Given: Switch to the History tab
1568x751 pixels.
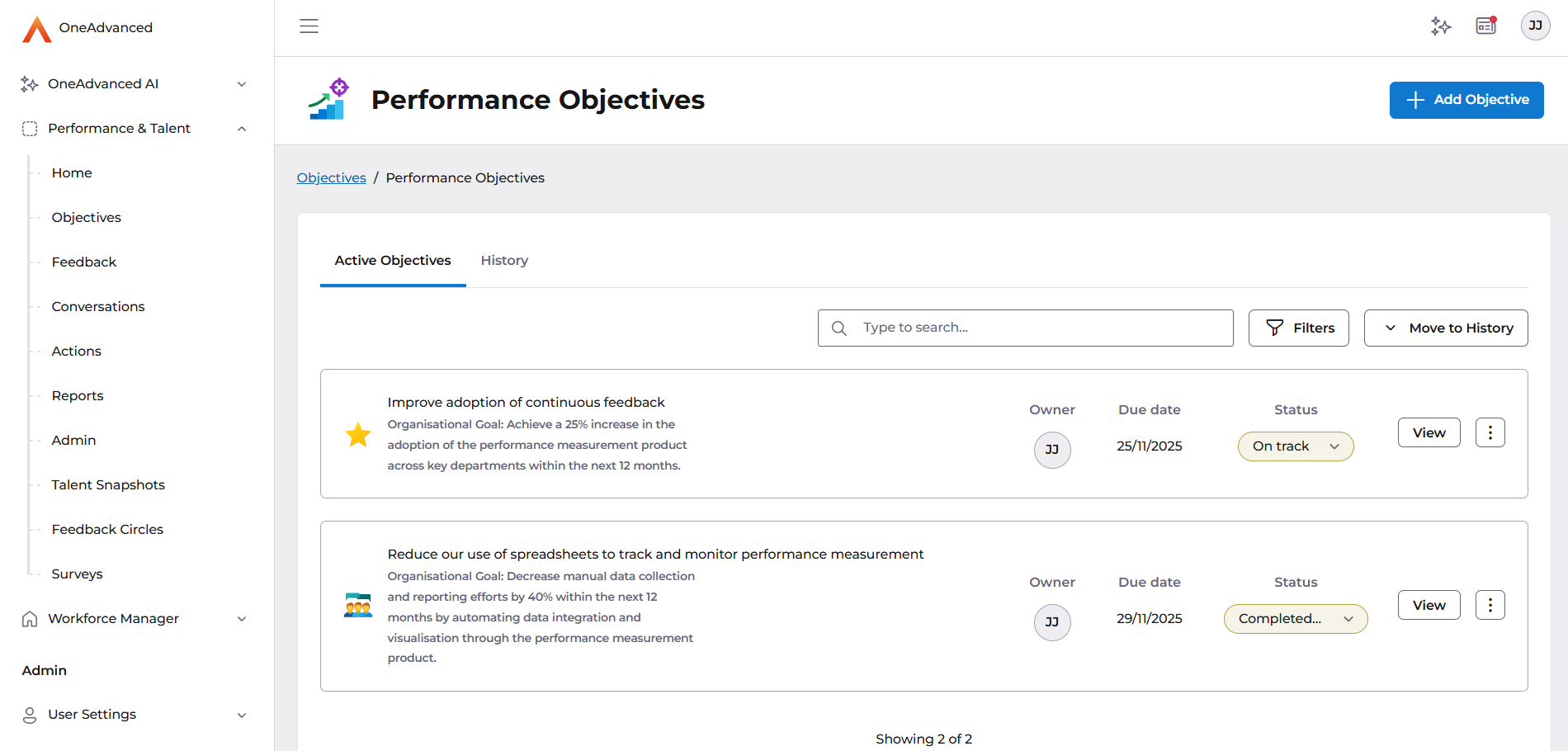Looking at the screenshot, I should click(504, 261).
